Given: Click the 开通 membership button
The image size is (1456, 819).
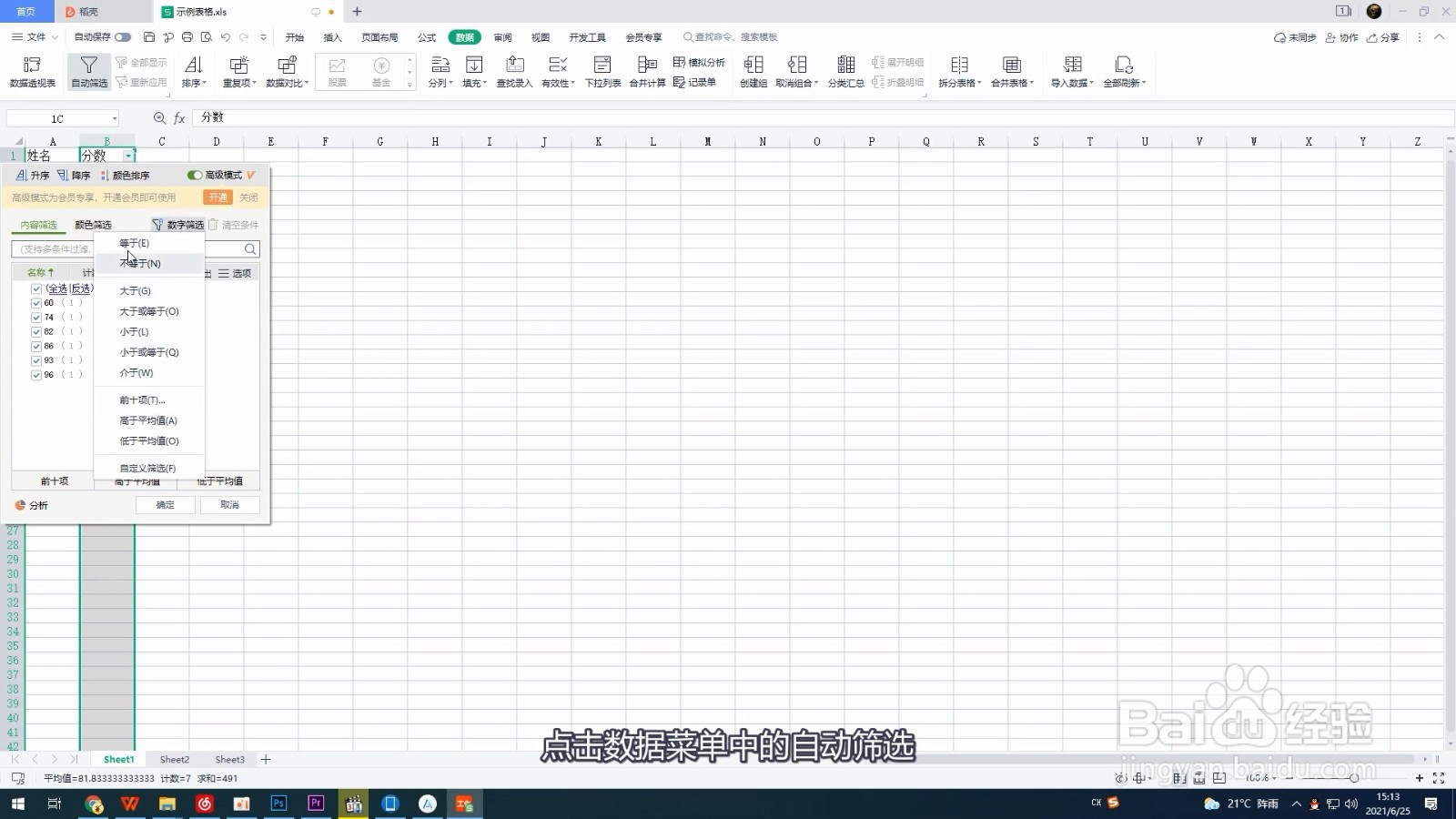Looking at the screenshot, I should pyautogui.click(x=217, y=197).
